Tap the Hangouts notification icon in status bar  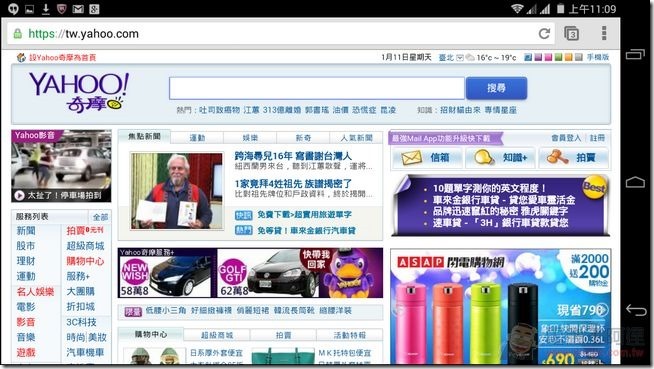(13, 9)
